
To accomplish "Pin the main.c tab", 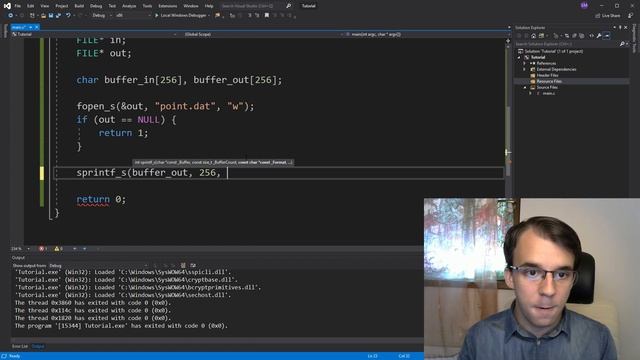I will [31, 27].
